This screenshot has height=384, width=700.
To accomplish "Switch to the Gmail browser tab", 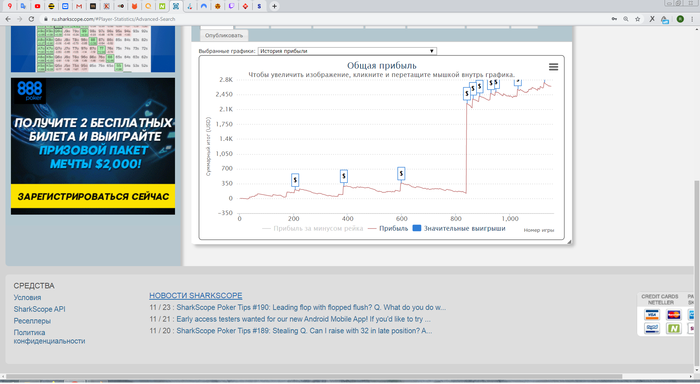I will [x=79, y=6].
